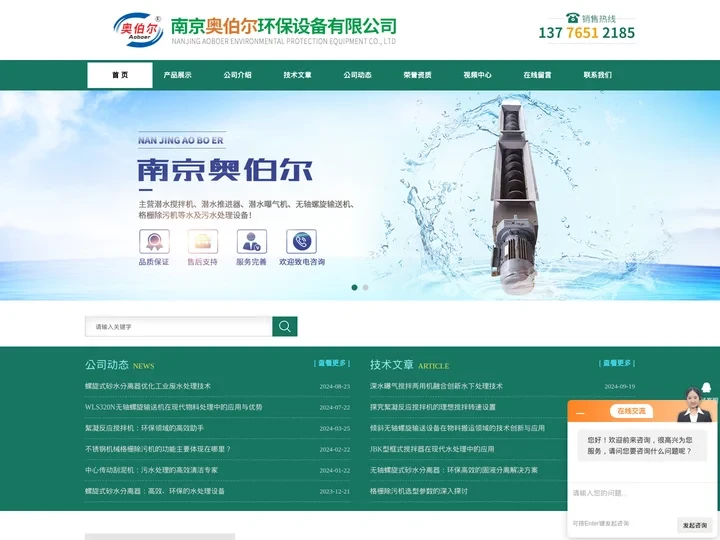The height and width of the screenshot is (540, 720).
Task: Click the notification bell icon
Action: point(707,387)
